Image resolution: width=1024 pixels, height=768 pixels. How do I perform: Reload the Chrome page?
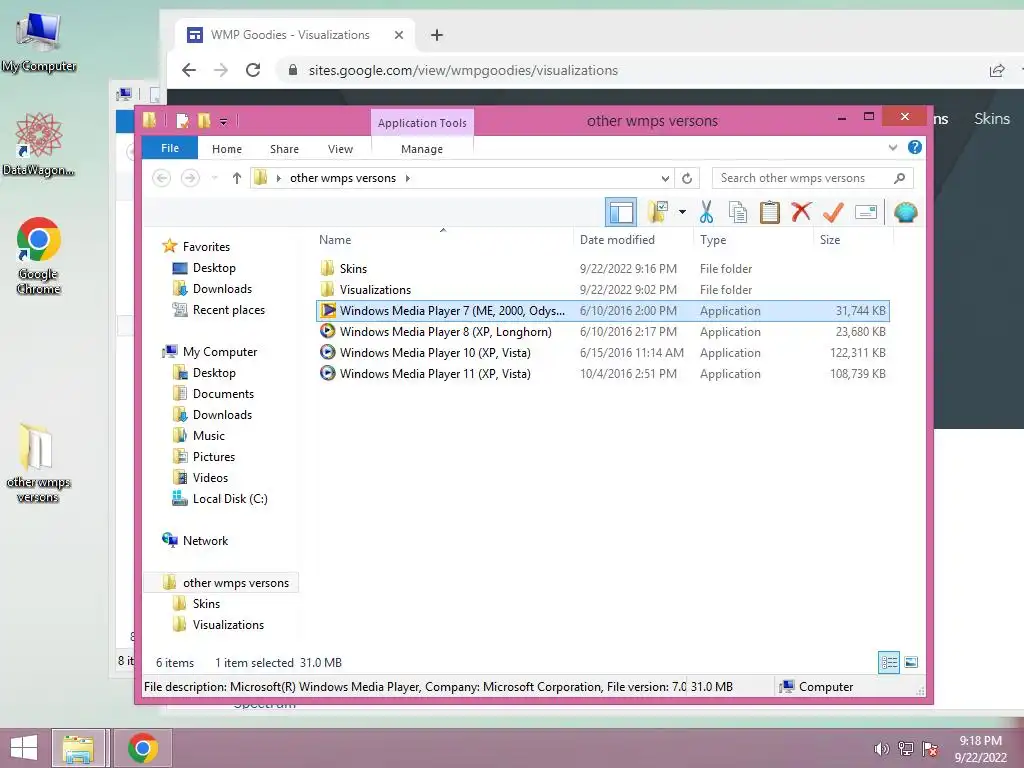253,70
